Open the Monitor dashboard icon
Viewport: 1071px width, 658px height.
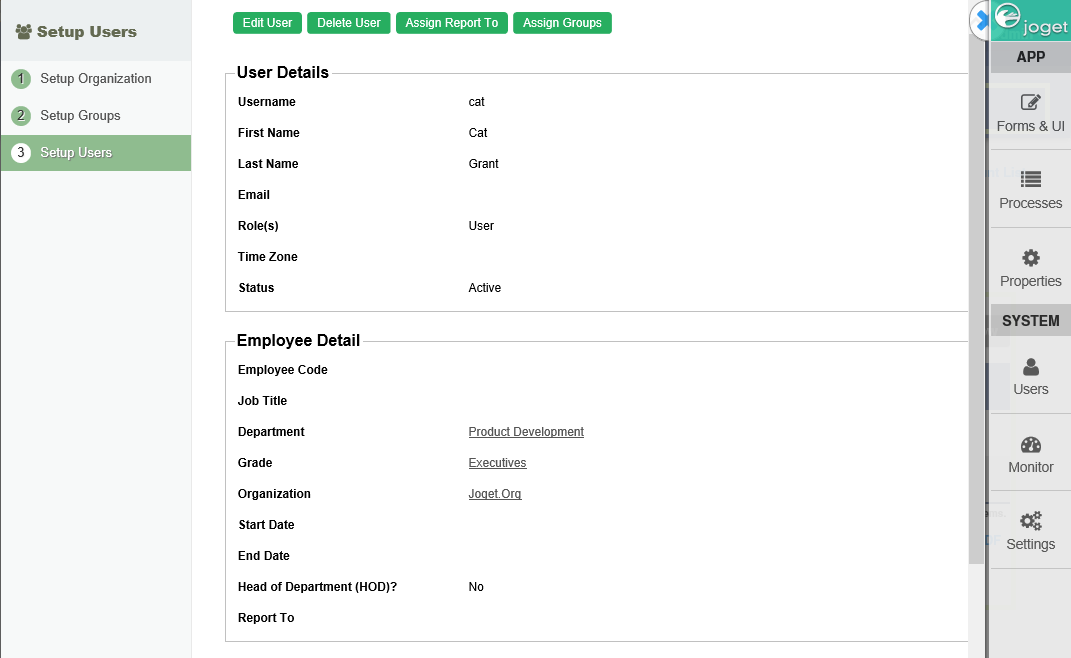coord(1030,445)
